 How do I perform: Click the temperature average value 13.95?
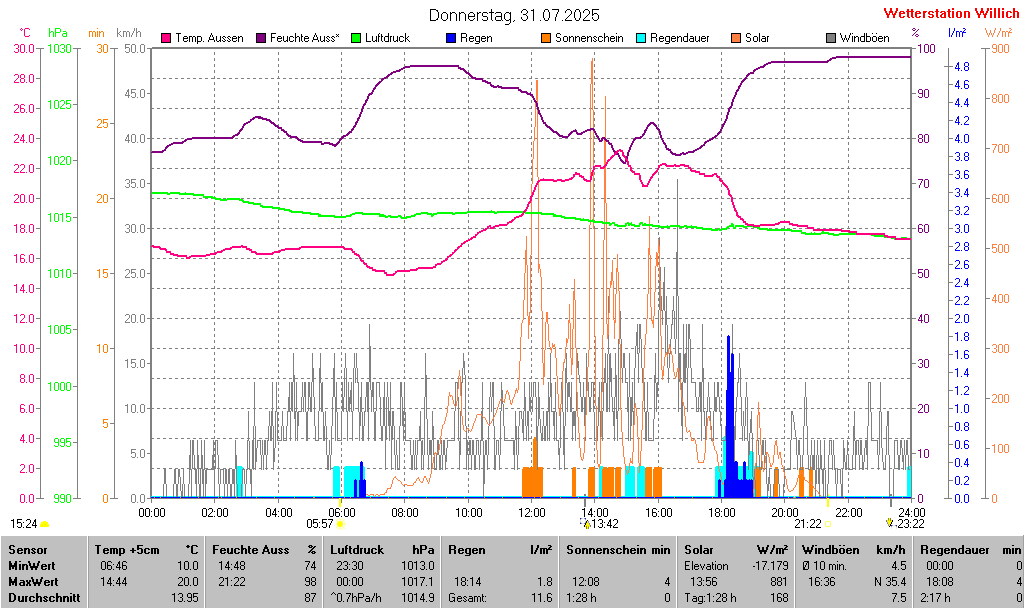(x=185, y=597)
